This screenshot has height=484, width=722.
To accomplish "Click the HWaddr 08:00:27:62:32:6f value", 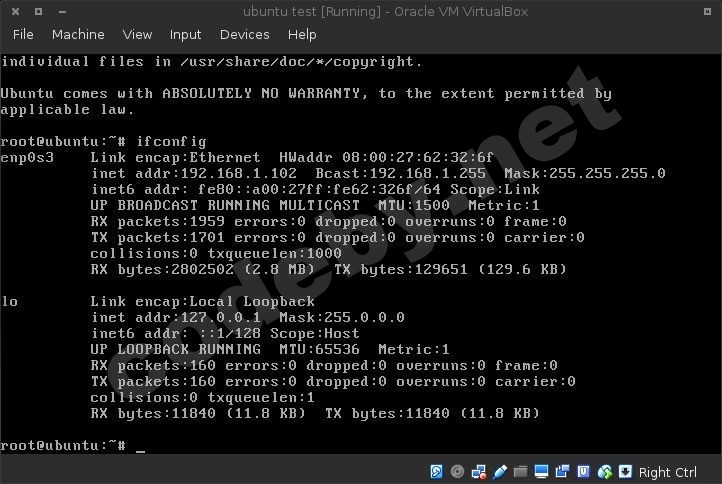I will coord(386,157).
